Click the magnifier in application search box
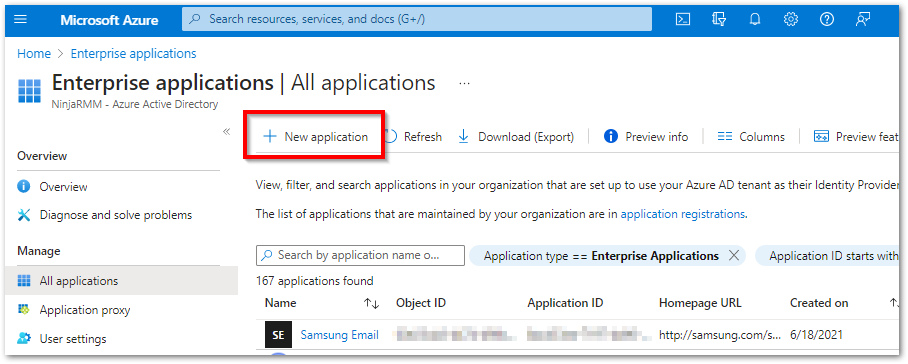The image size is (908, 364). click(x=267, y=255)
